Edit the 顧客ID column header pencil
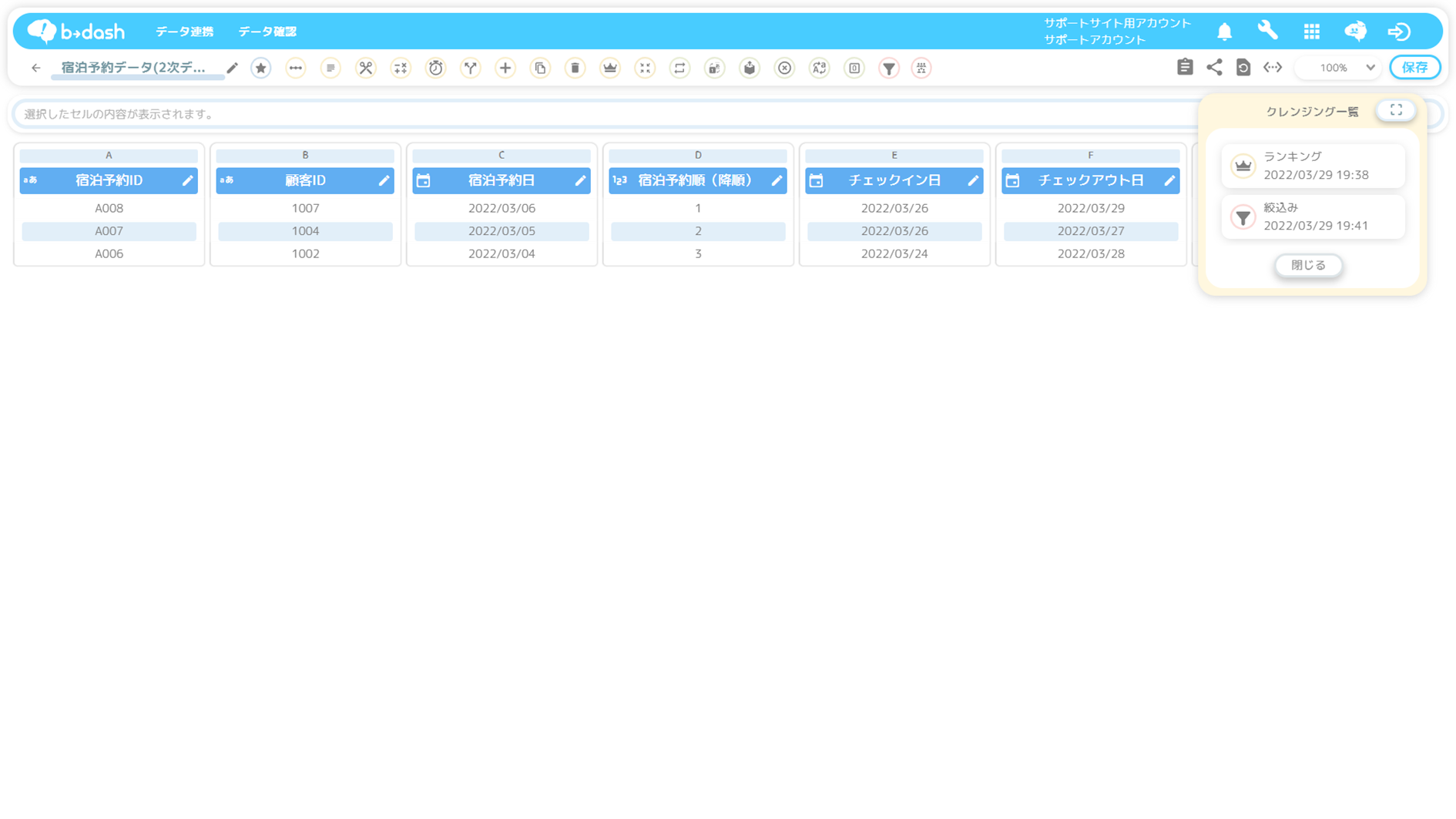Image resolution: width=1456 pixels, height=819 pixels. (384, 180)
